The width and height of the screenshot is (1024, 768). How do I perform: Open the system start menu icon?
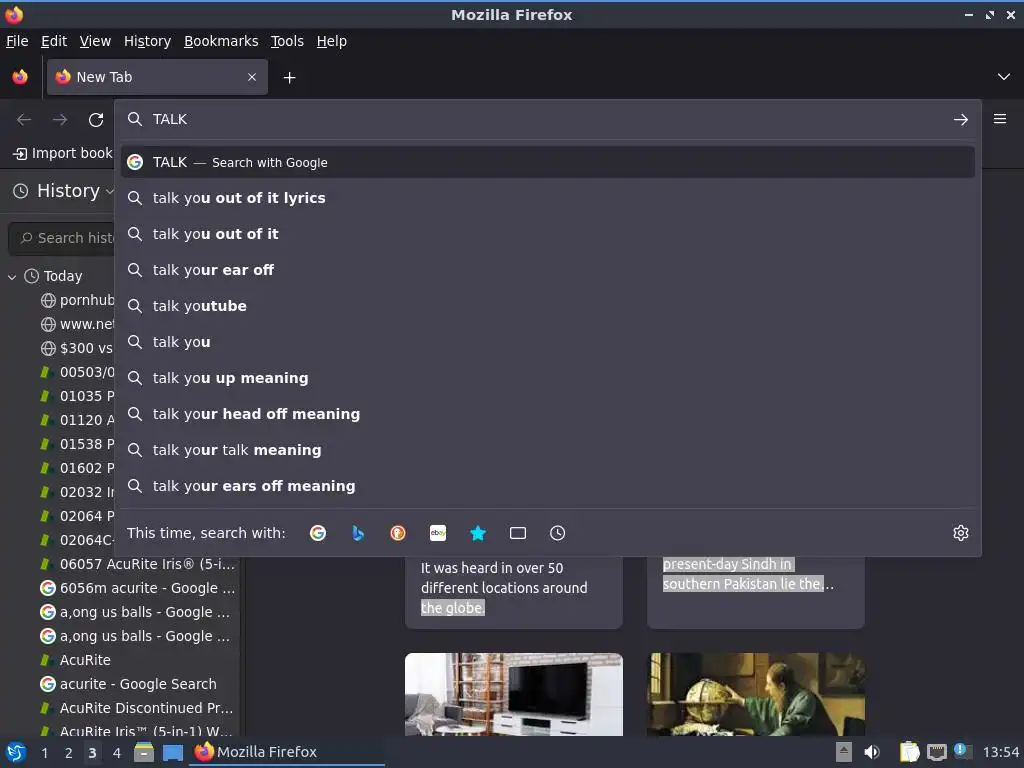pyautogui.click(x=16, y=752)
